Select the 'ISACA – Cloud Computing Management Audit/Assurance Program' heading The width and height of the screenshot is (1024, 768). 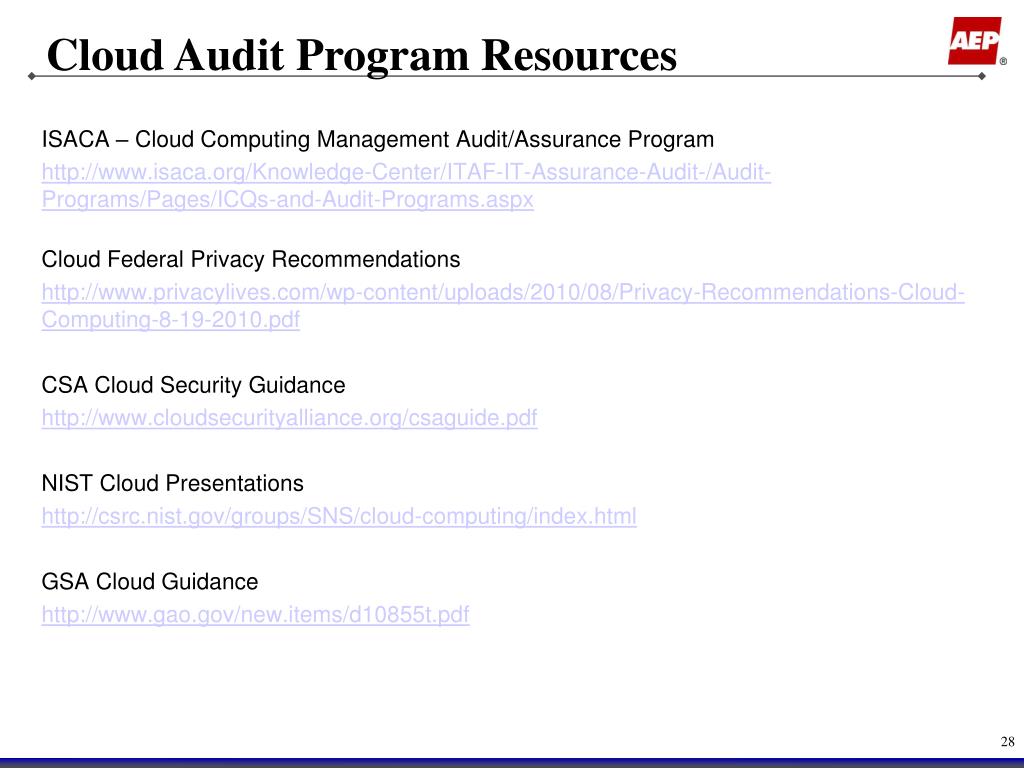(377, 139)
